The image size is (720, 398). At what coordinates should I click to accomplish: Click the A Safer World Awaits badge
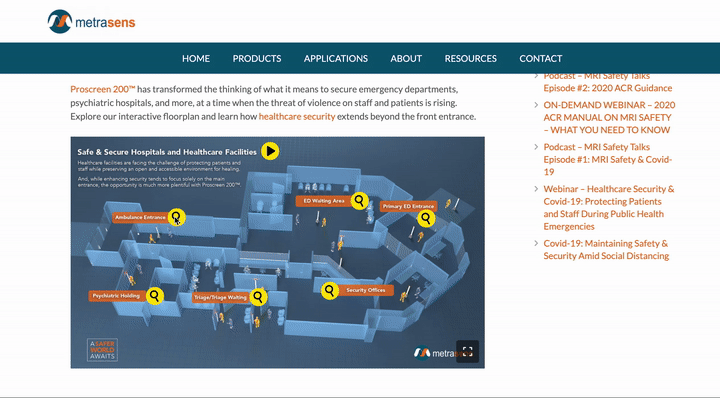coord(102,350)
